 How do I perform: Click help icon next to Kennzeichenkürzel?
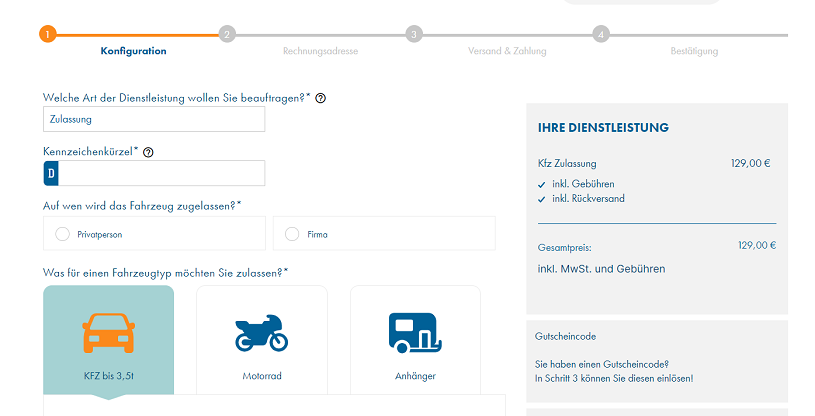pyautogui.click(x=148, y=152)
